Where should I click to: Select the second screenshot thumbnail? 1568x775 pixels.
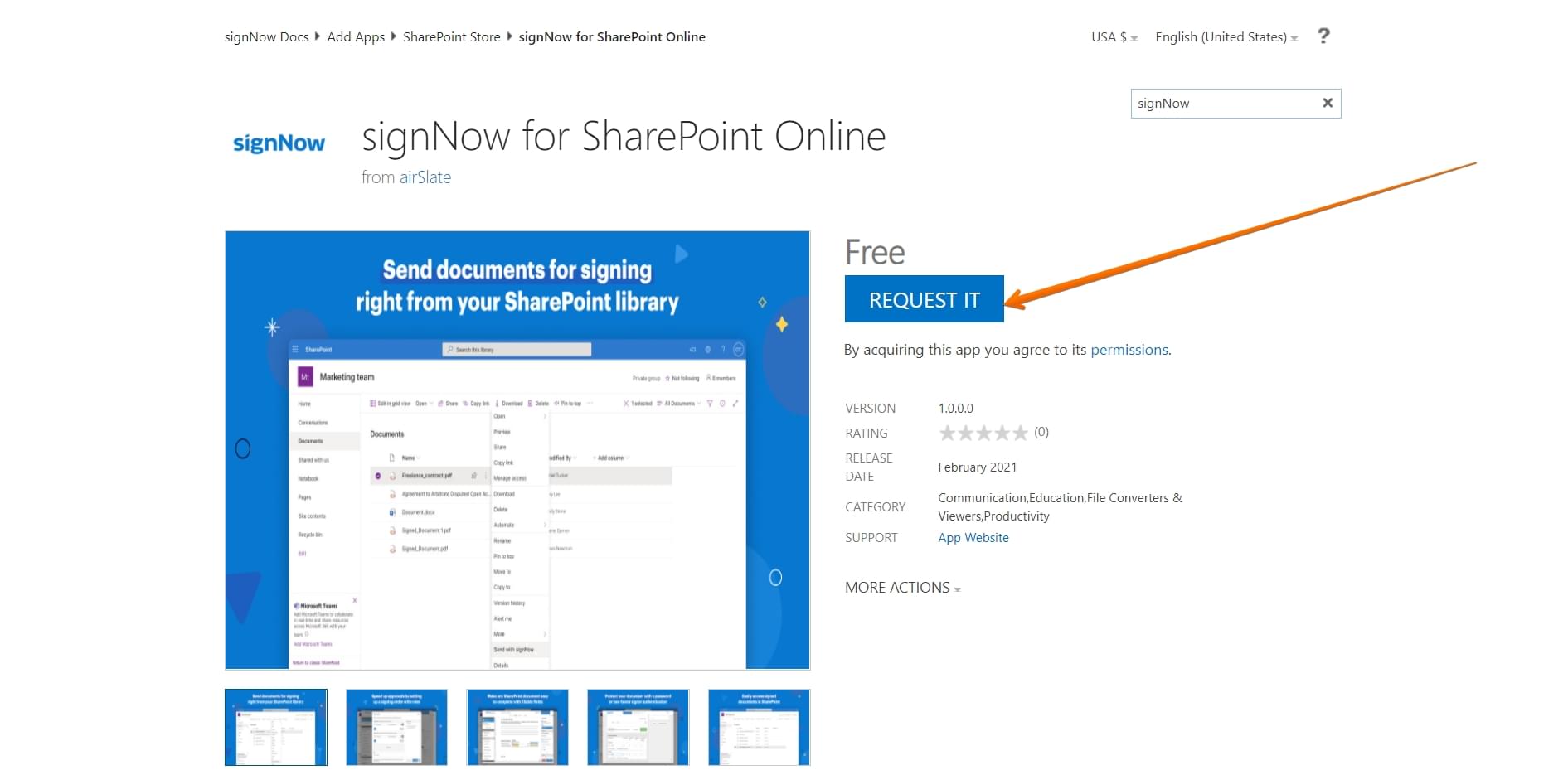point(396,727)
